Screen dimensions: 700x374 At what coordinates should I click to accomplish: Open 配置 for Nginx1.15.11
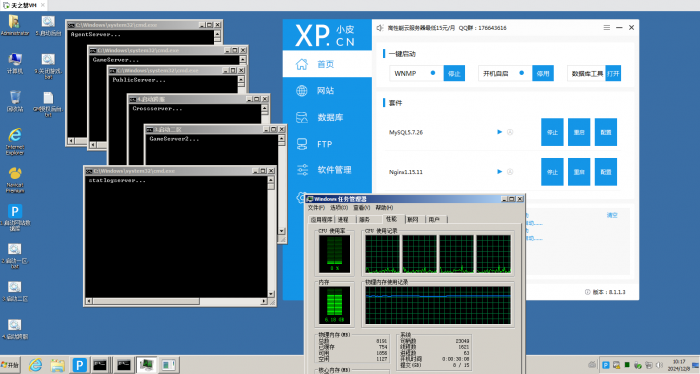(606, 172)
